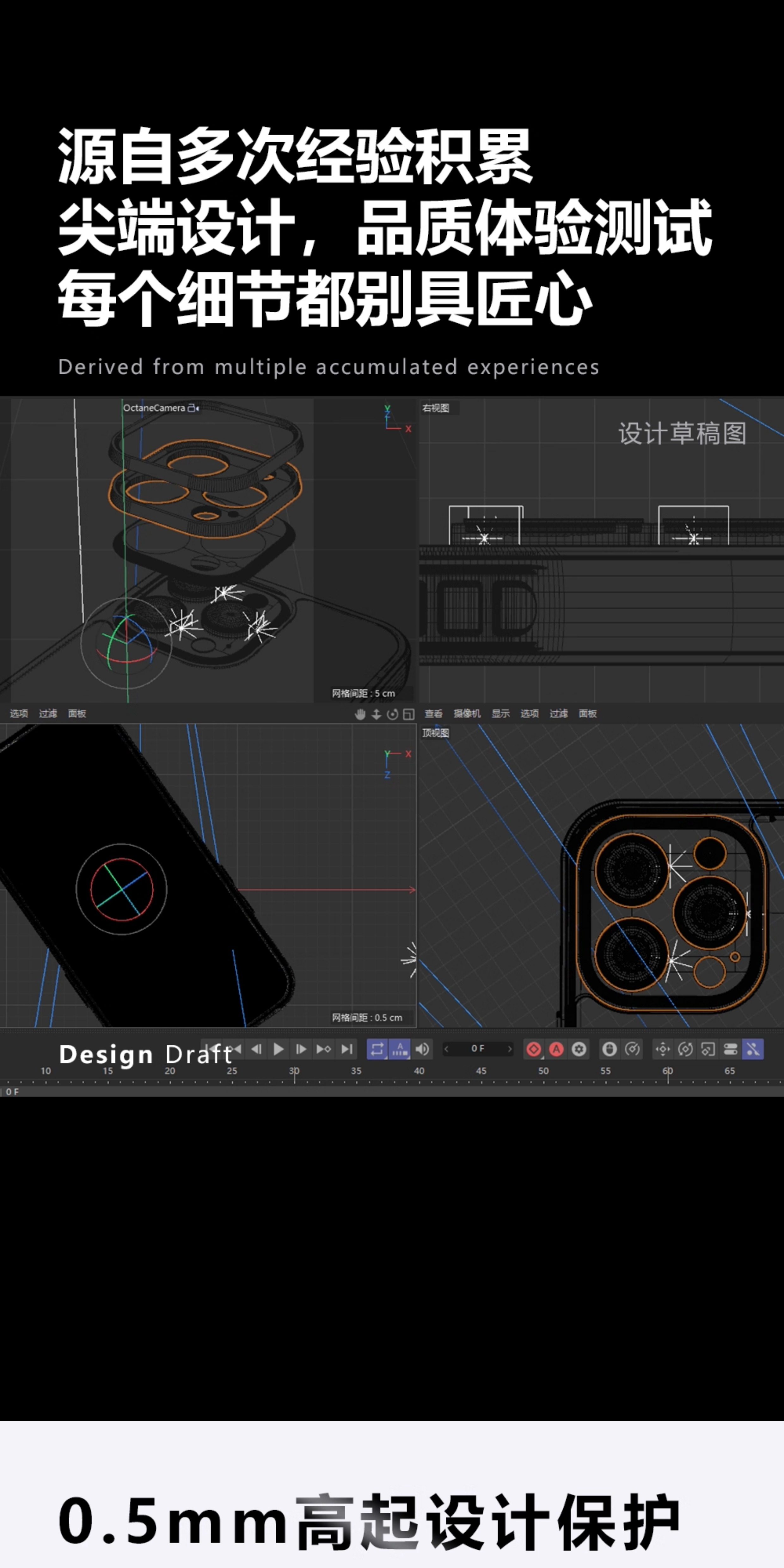
Task: Go to next keyframe
Action: (x=324, y=1049)
